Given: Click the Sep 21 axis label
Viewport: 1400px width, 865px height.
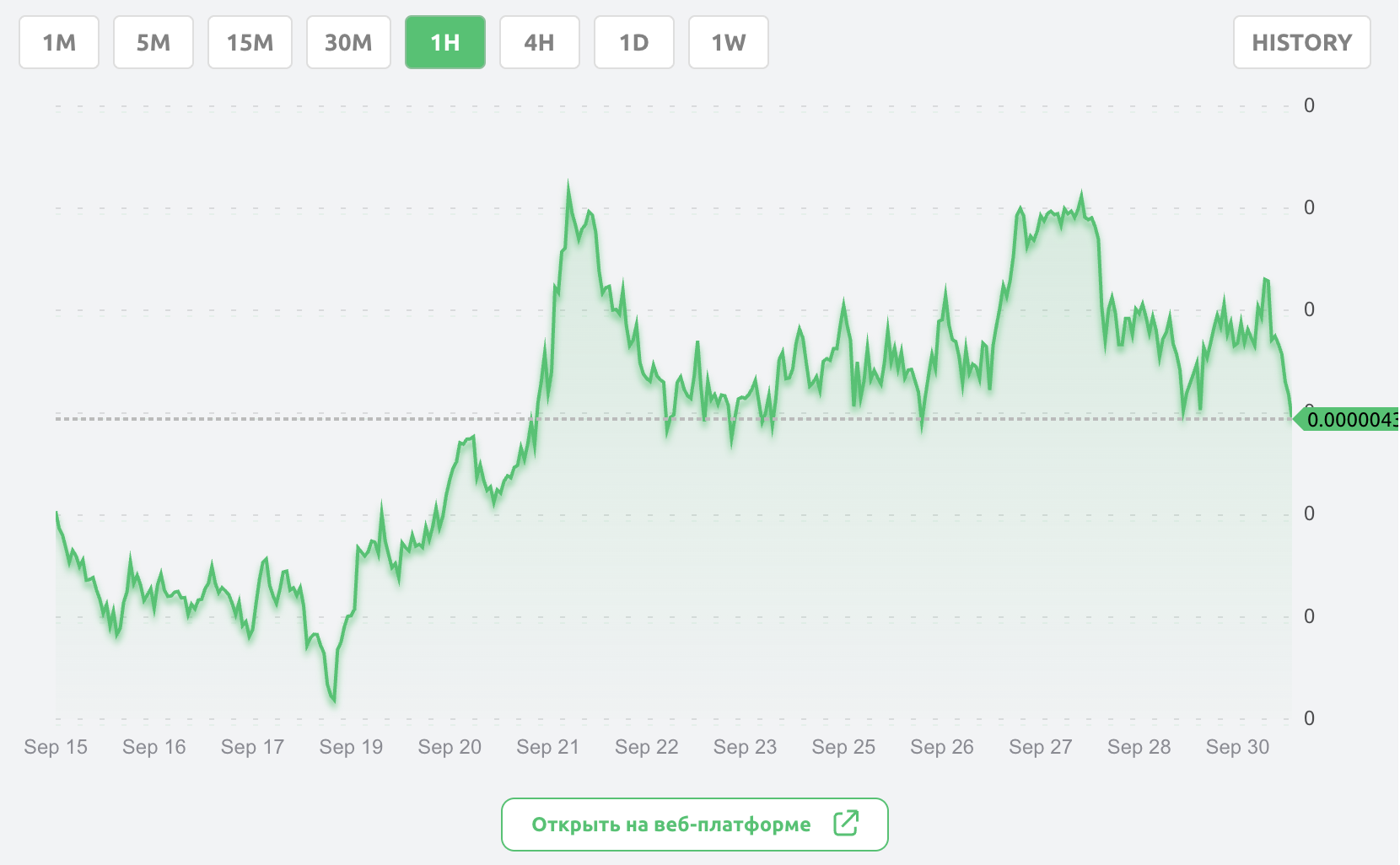Looking at the screenshot, I should pyautogui.click(x=548, y=747).
